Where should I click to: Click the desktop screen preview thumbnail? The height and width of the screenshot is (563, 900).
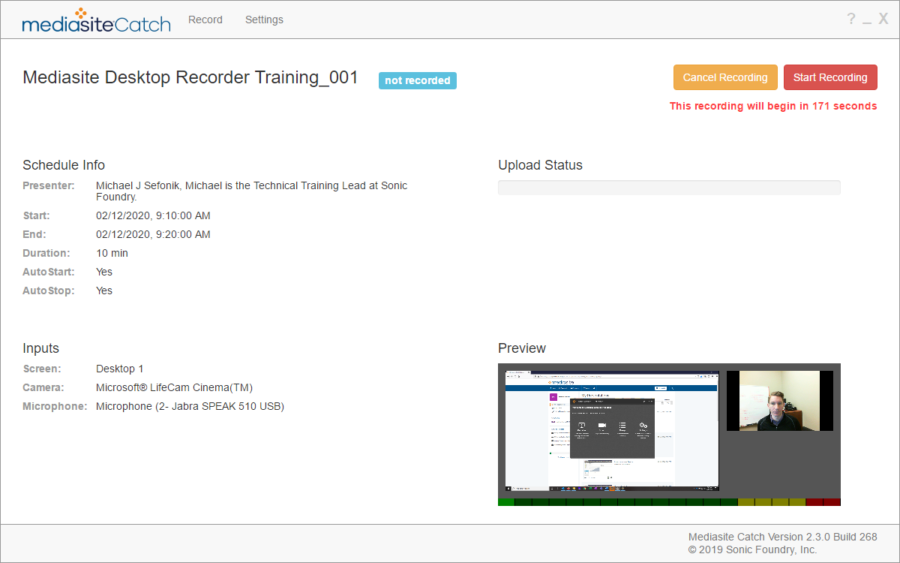click(x=612, y=430)
